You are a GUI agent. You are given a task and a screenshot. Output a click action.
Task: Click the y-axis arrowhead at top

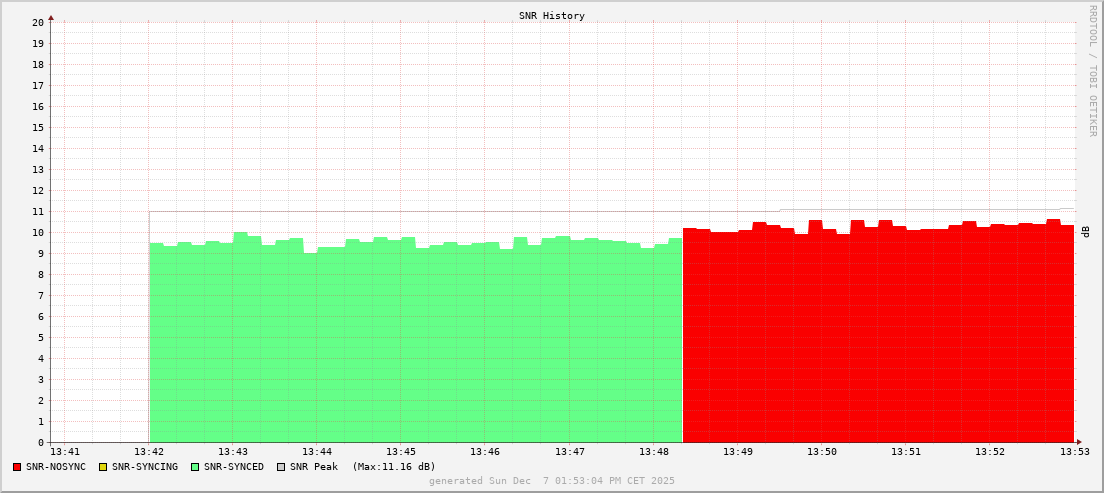click(x=51, y=17)
